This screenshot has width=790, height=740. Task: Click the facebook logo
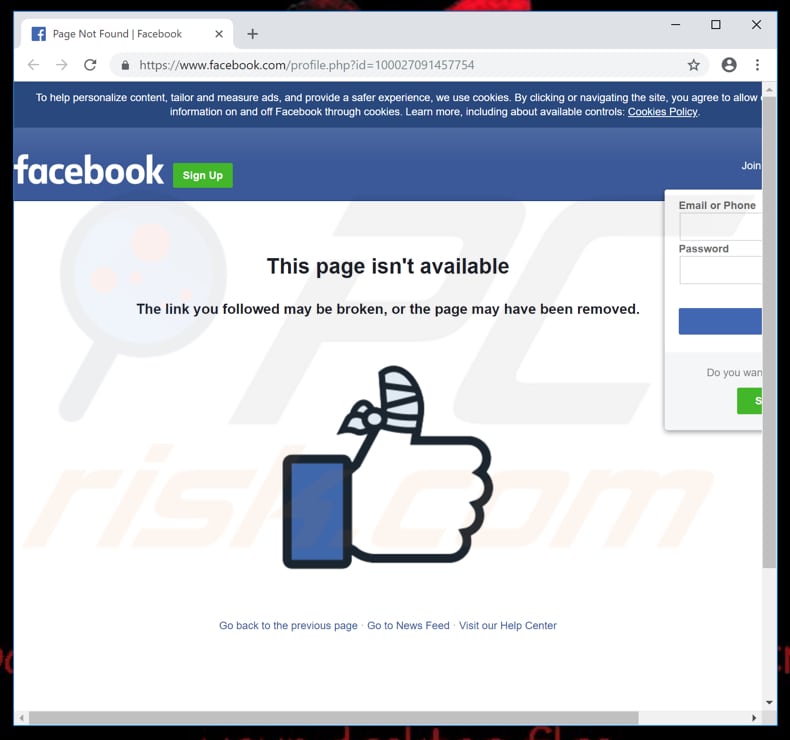point(89,170)
